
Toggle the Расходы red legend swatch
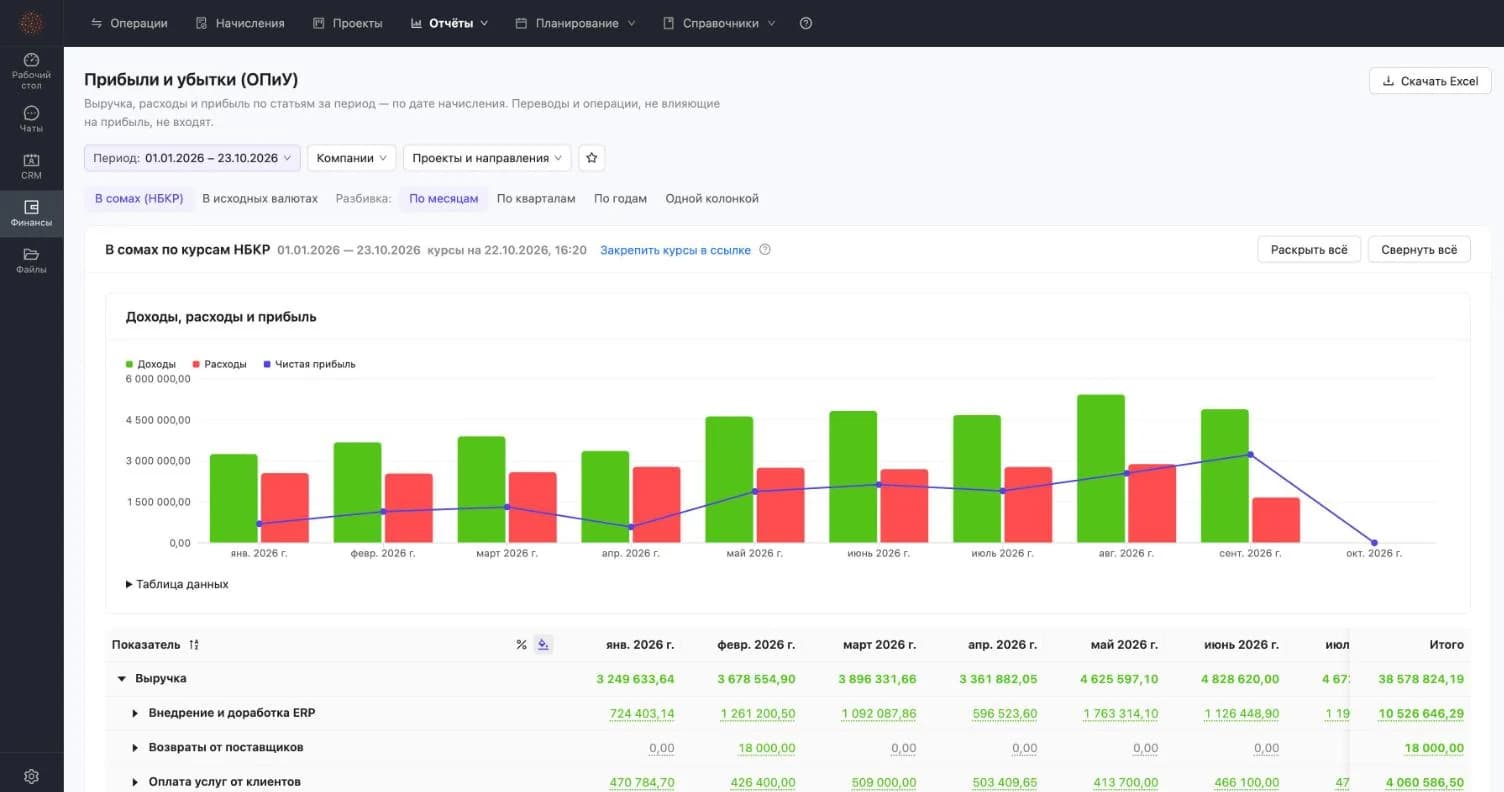(196, 364)
